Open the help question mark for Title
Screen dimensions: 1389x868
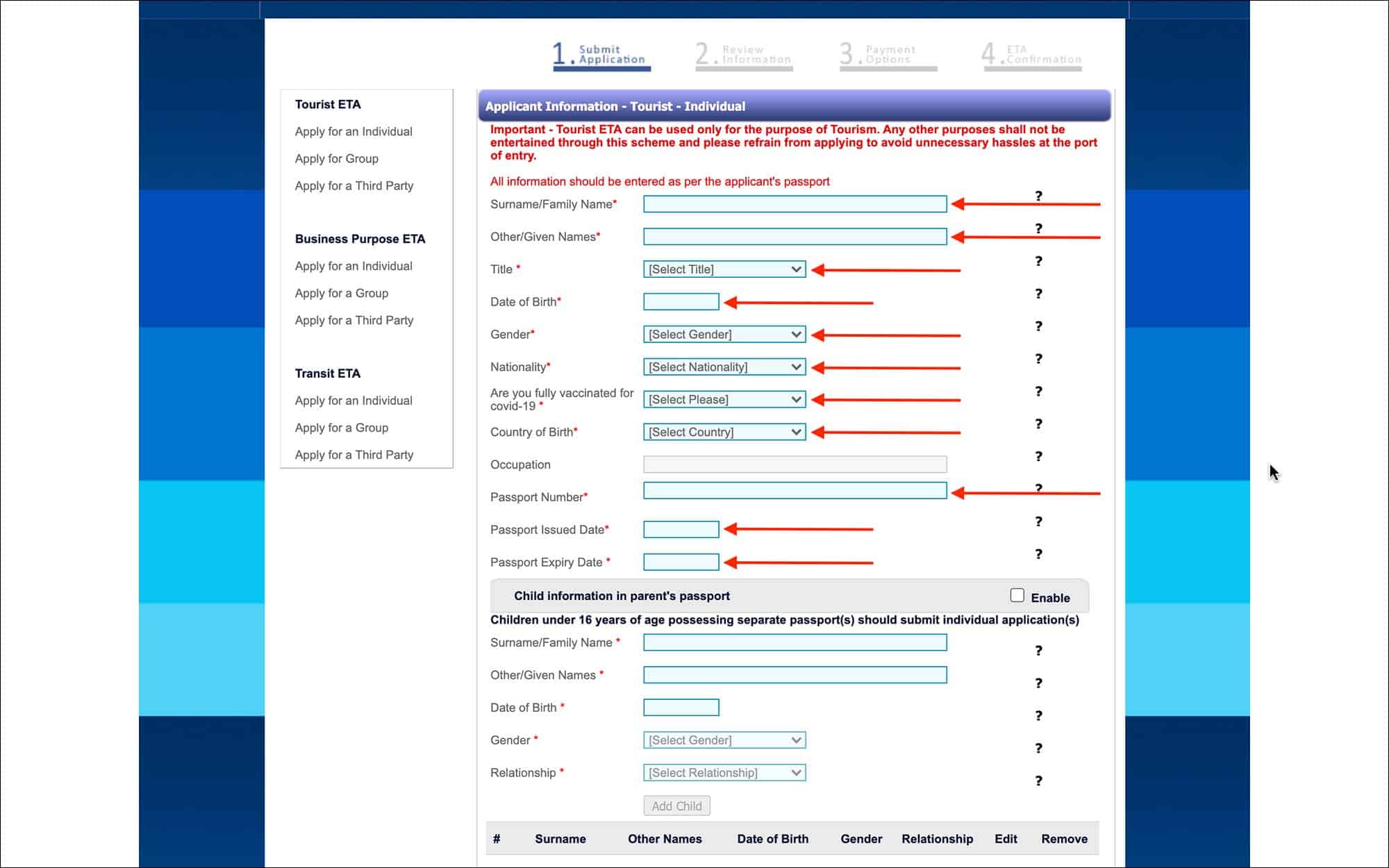[1038, 261]
